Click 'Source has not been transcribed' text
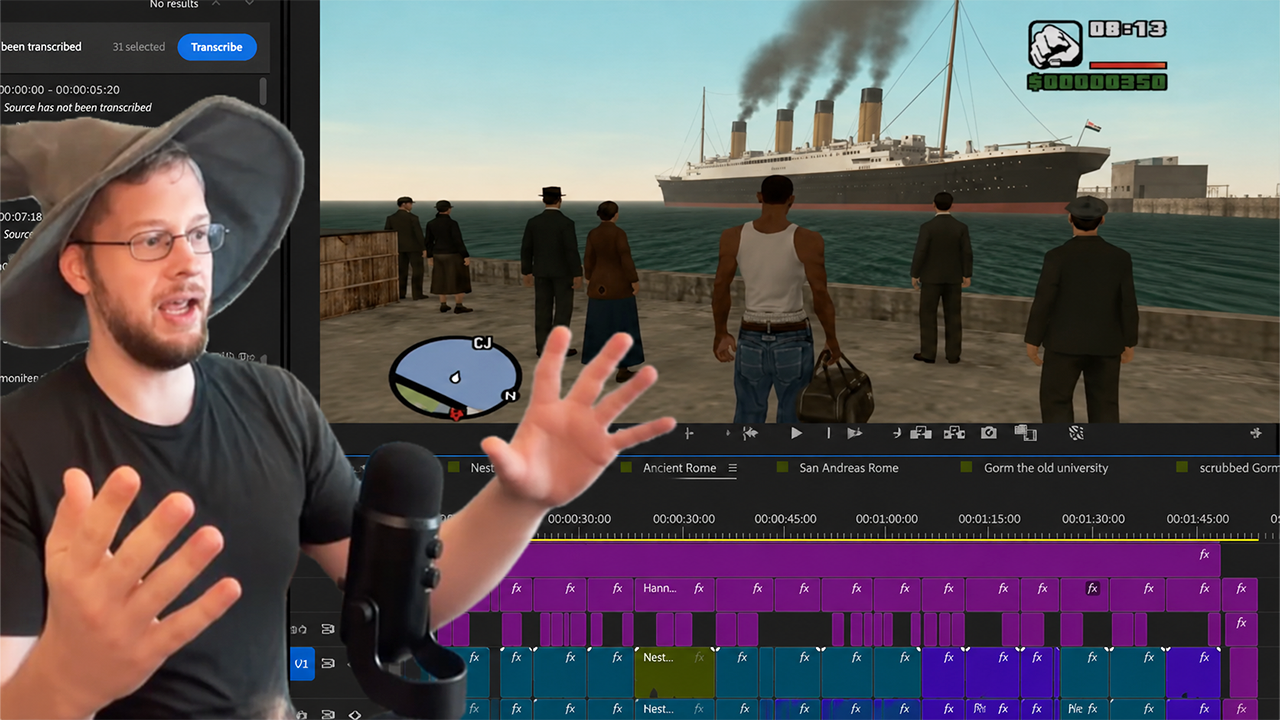The width and height of the screenshot is (1280, 720). click(78, 107)
